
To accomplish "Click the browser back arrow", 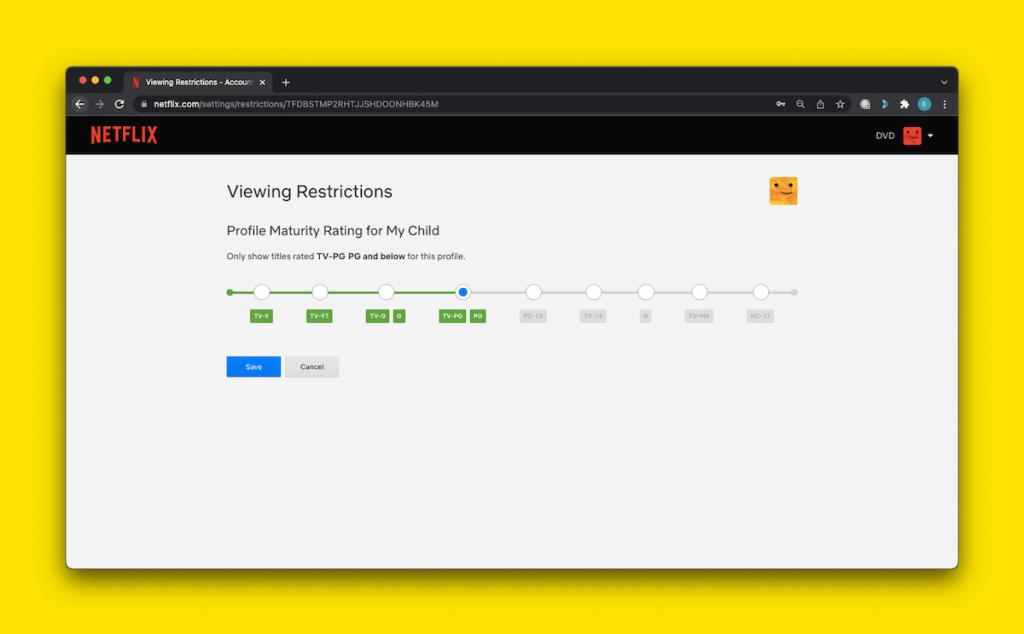I will (80, 104).
